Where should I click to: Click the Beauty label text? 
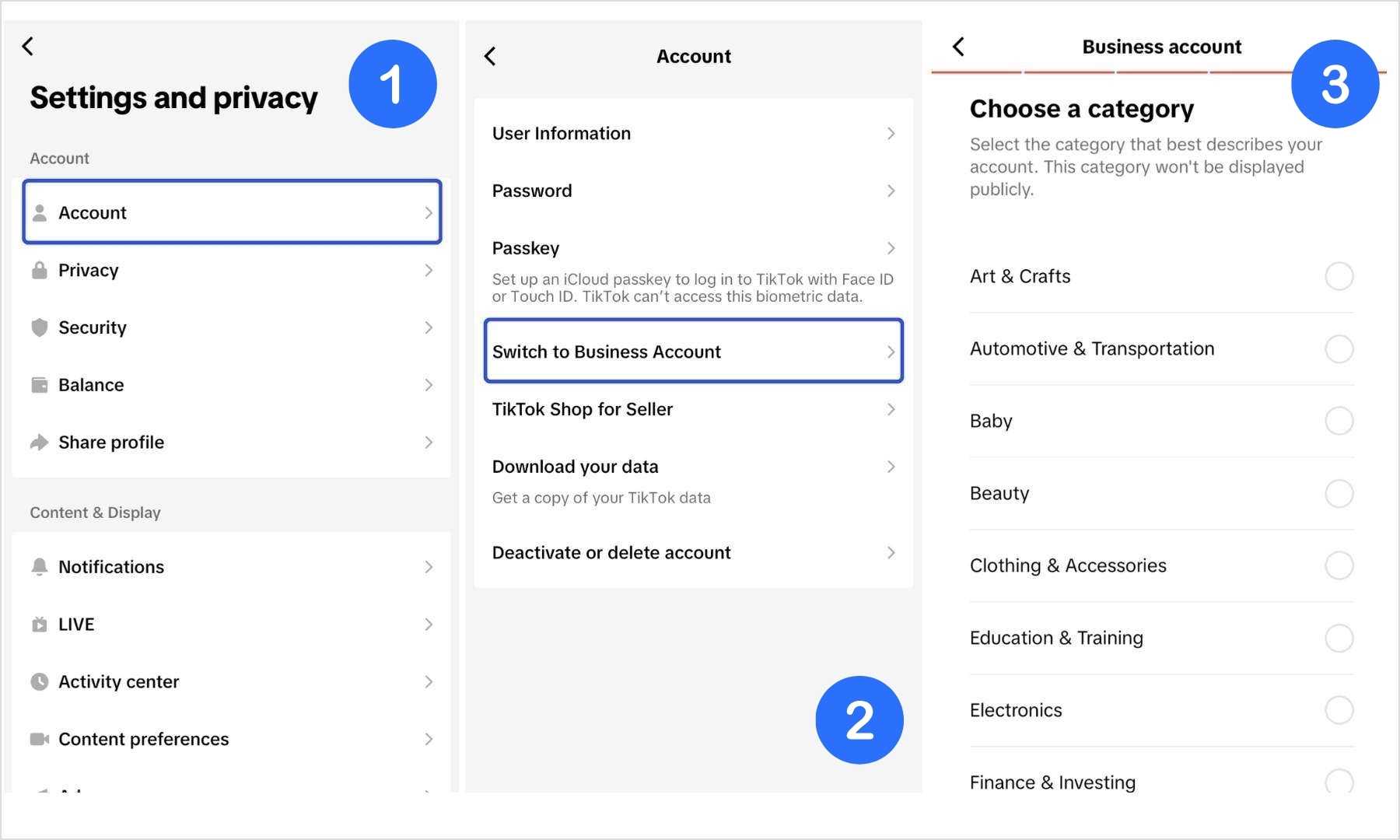pos(999,494)
